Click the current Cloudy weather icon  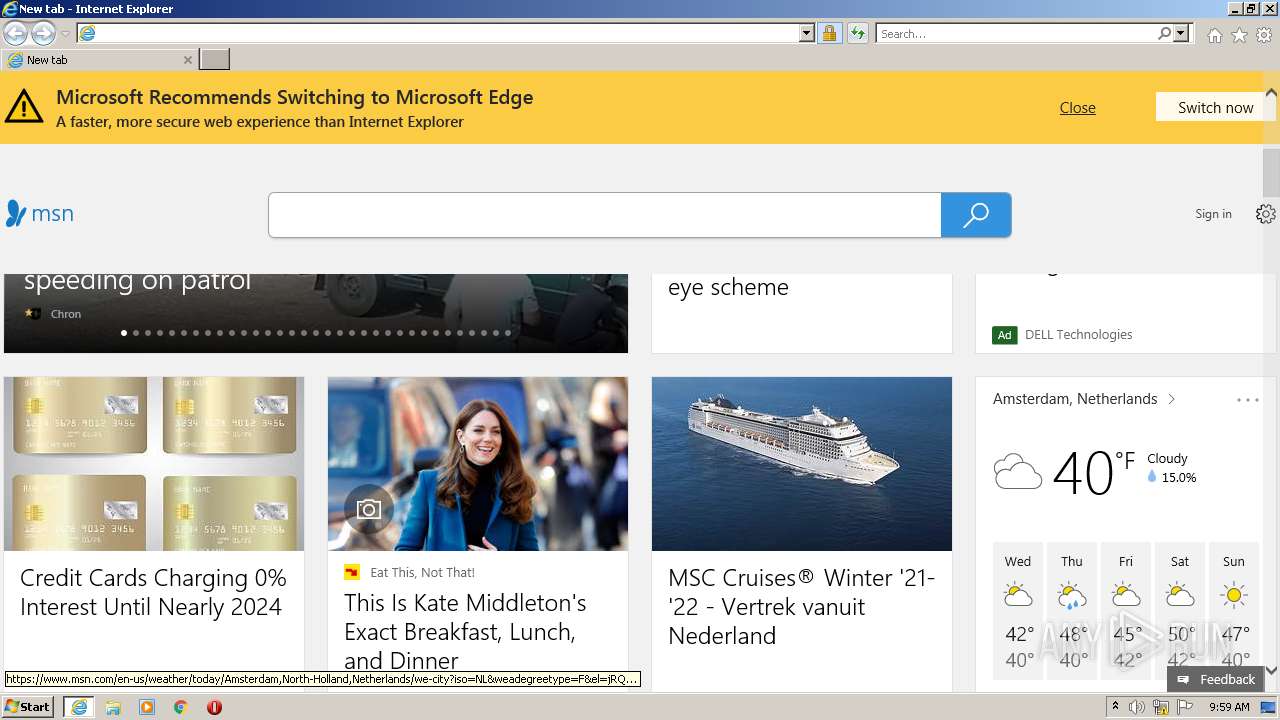(x=1018, y=471)
